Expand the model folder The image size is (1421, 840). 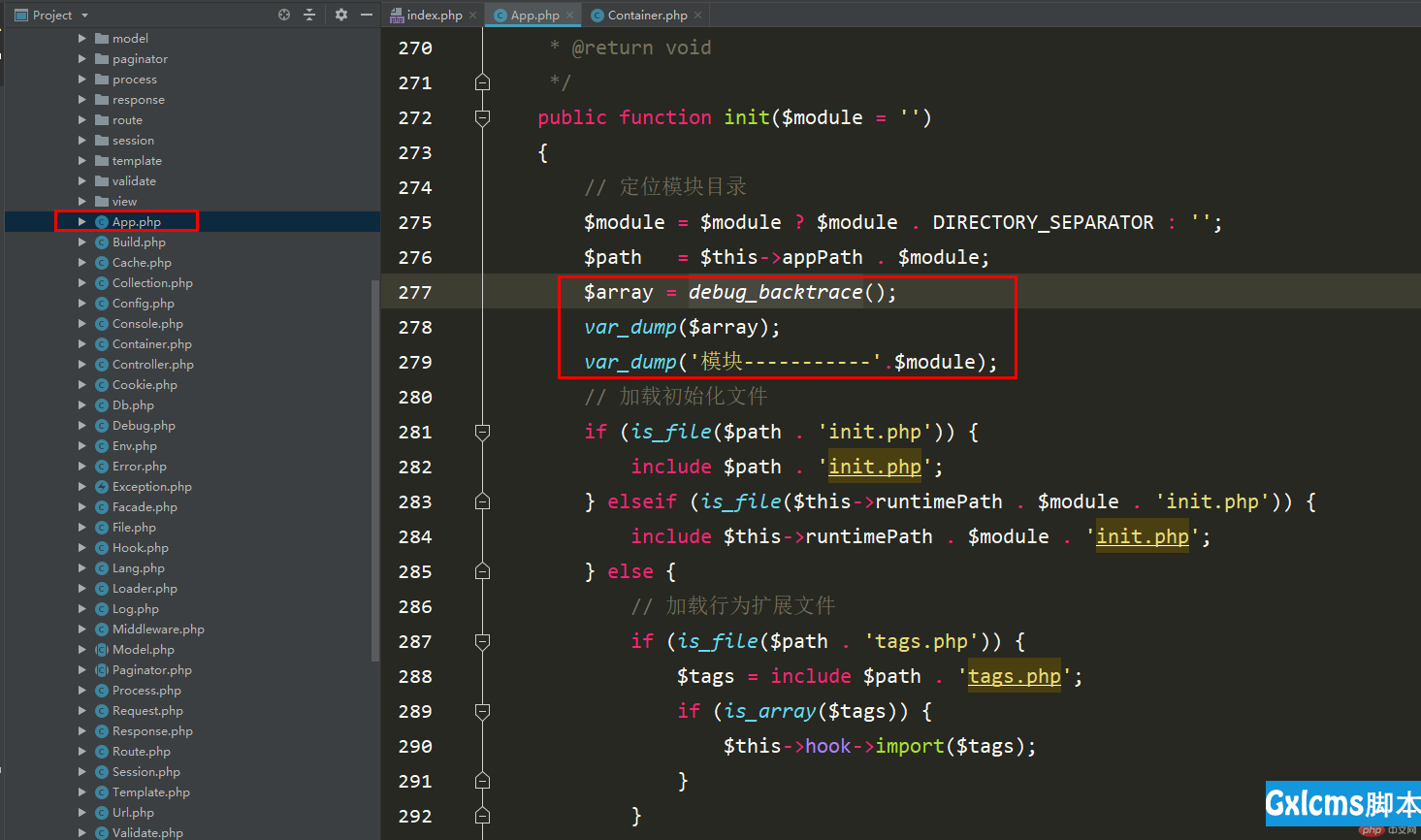click(x=82, y=39)
